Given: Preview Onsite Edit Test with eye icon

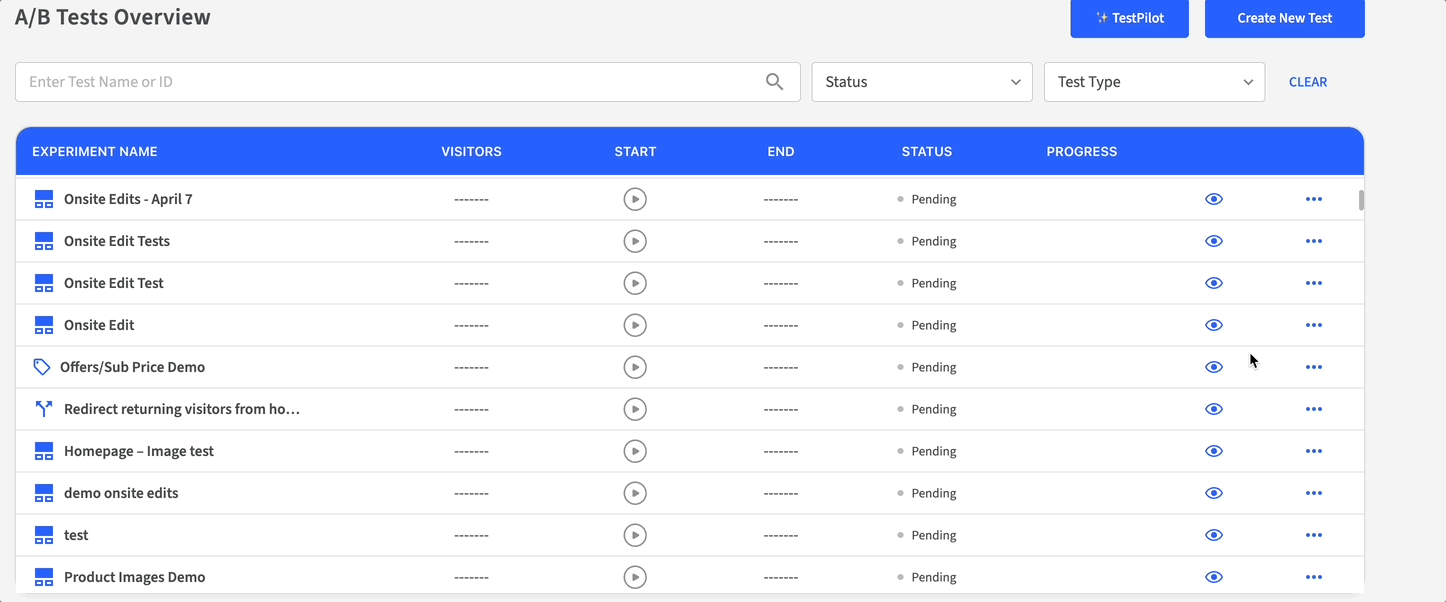Looking at the screenshot, I should pyautogui.click(x=1213, y=283).
